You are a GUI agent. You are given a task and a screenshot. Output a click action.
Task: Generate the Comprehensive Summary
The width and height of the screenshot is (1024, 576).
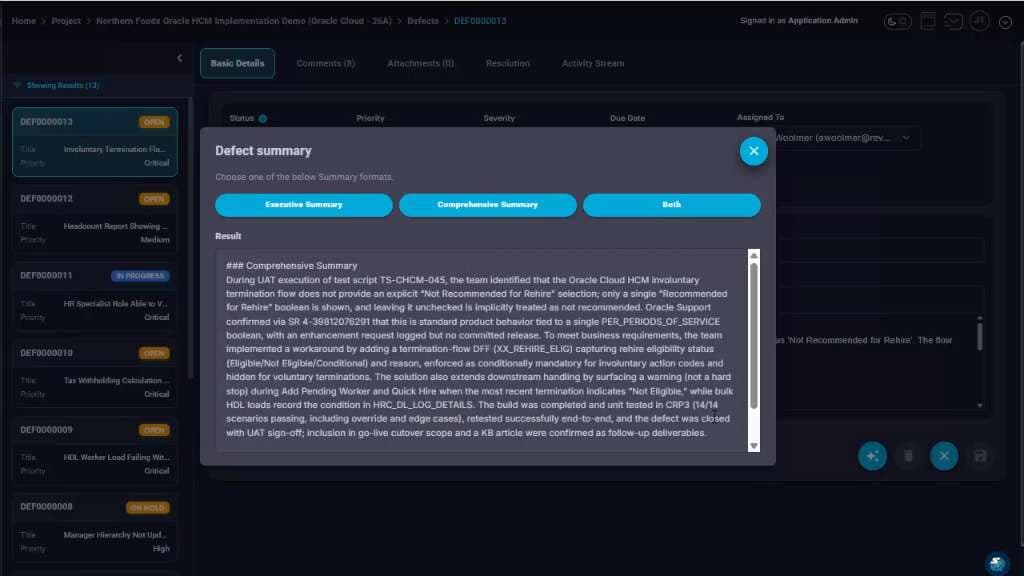tap(488, 204)
